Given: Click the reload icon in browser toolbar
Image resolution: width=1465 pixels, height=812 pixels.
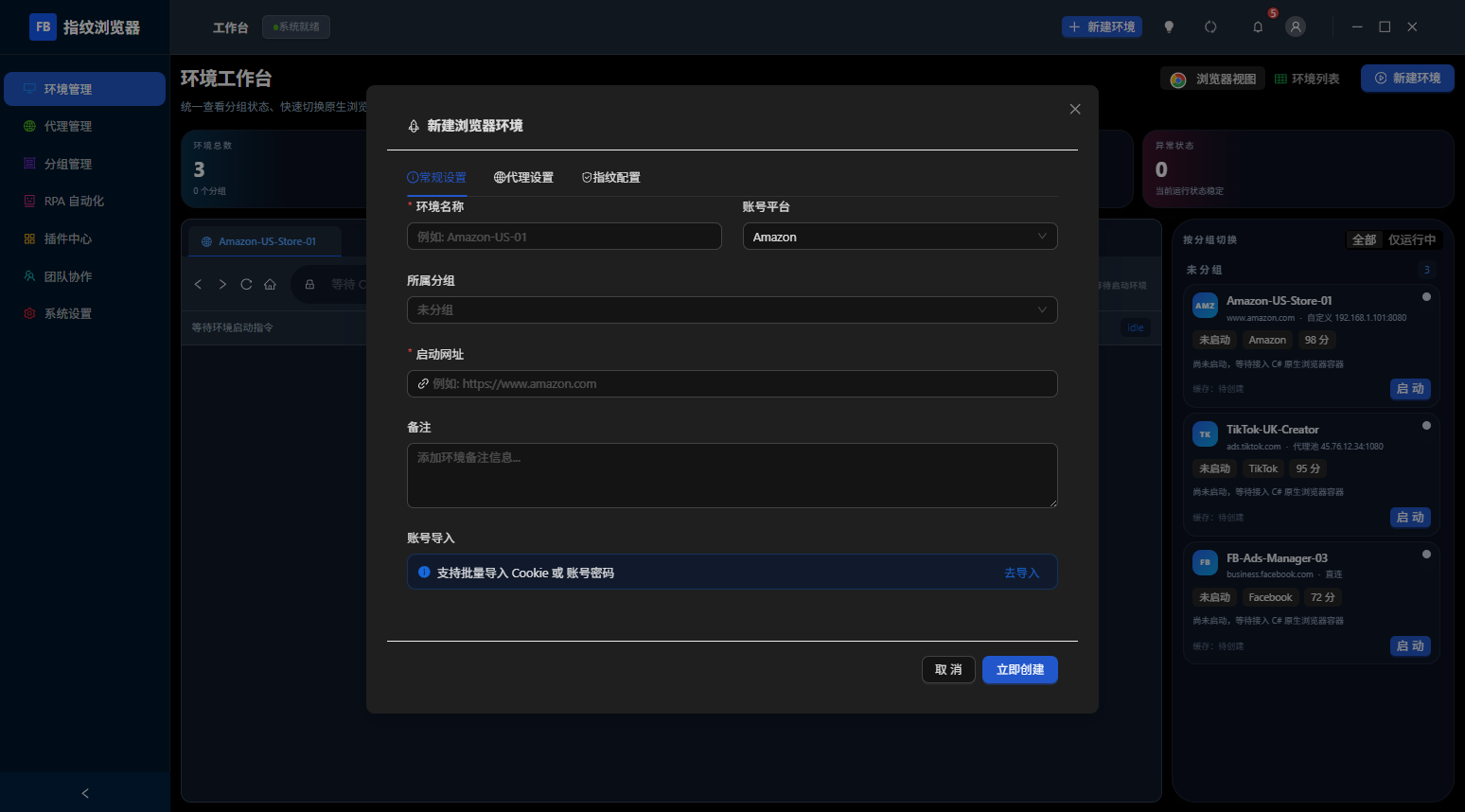Looking at the screenshot, I should tap(246, 284).
